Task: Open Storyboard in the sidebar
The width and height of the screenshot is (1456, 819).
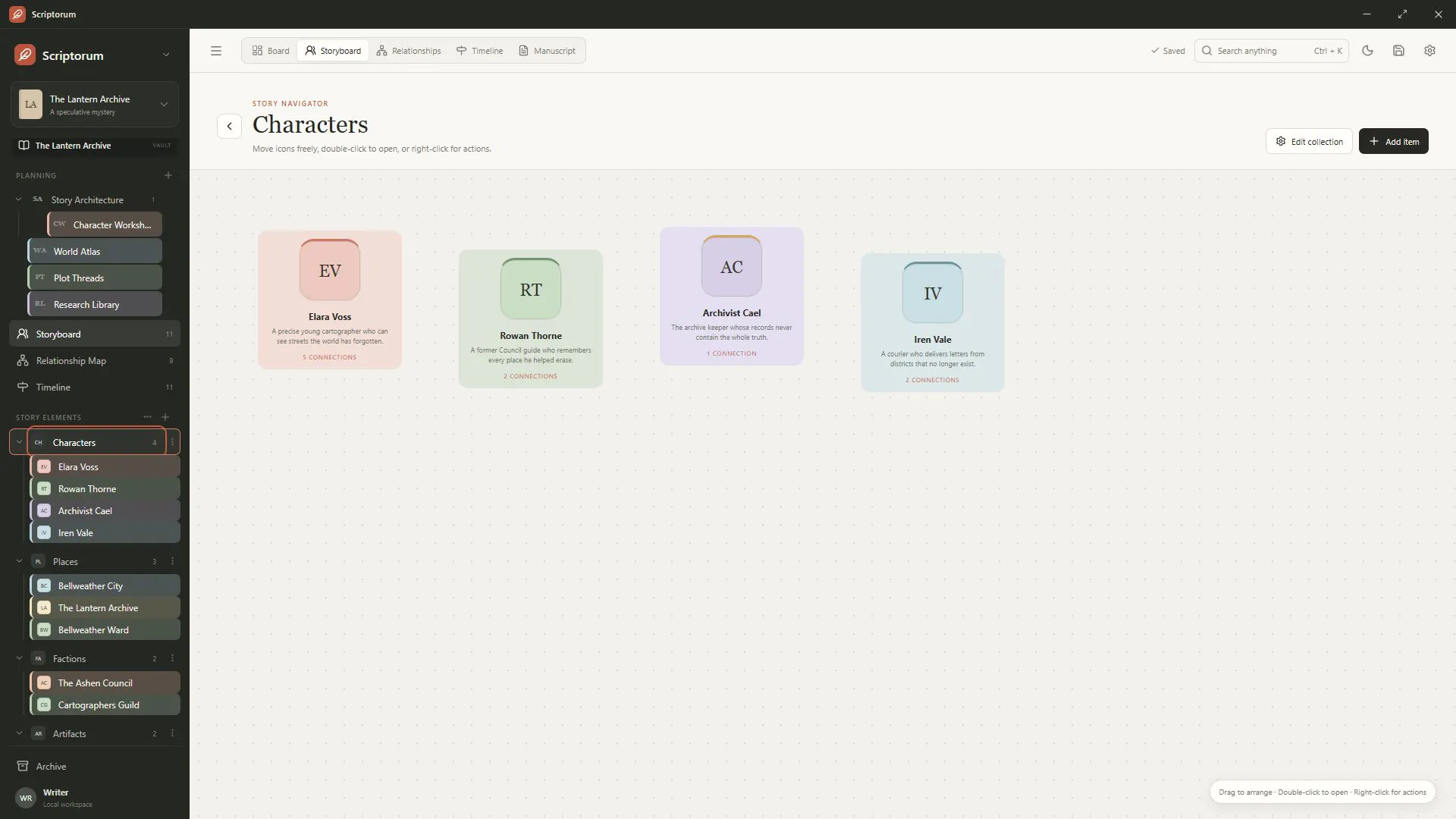Action: pyautogui.click(x=95, y=334)
